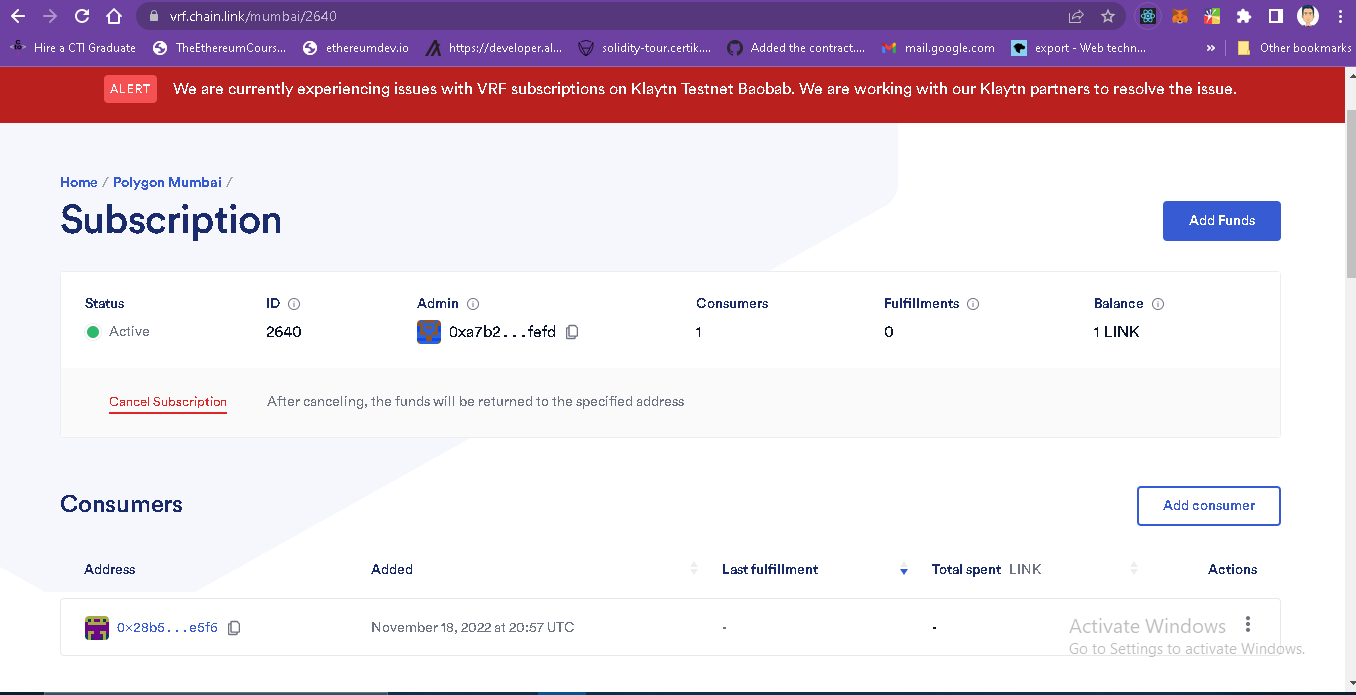
Task: Click the 1 LINK balance value
Action: tap(1116, 332)
